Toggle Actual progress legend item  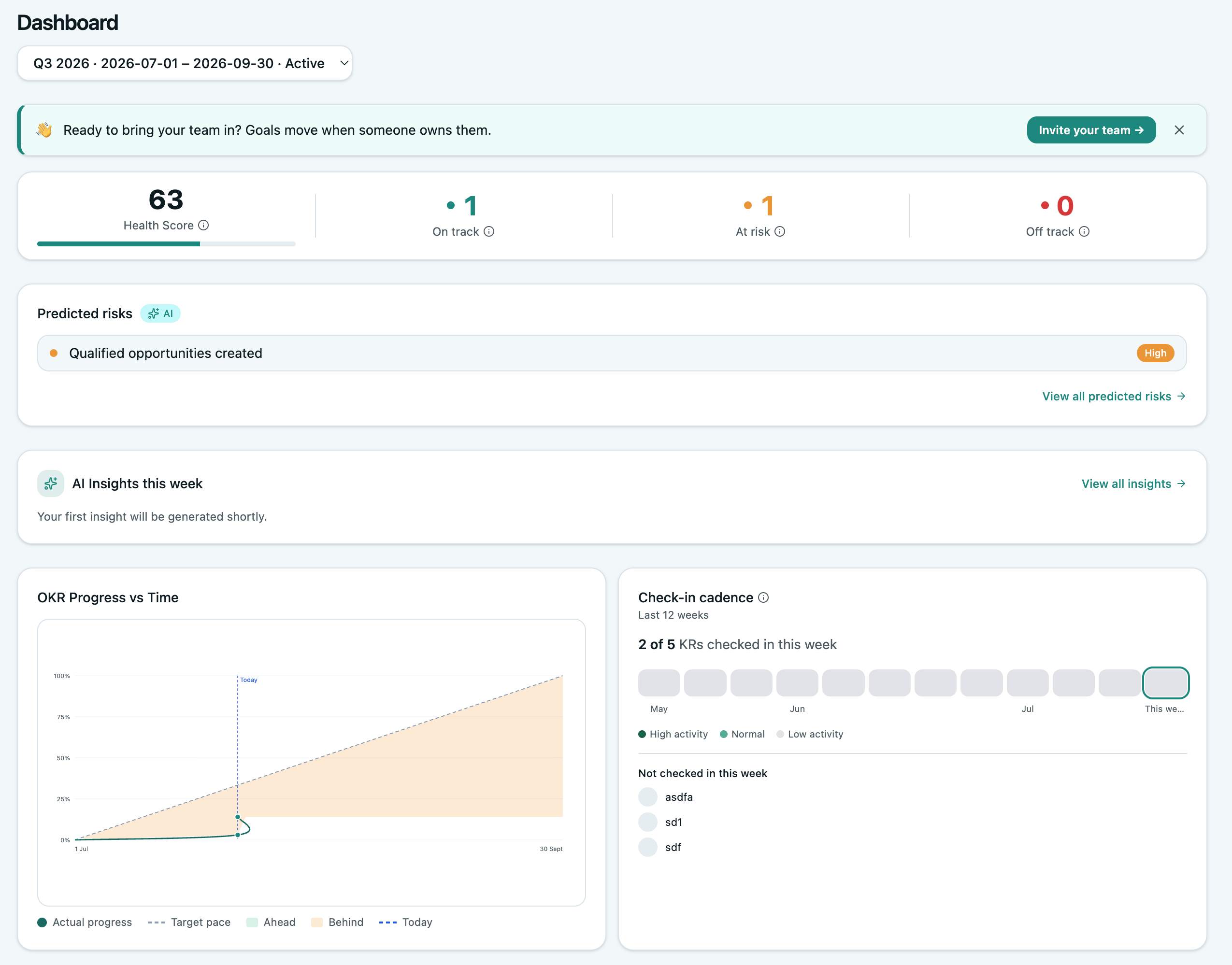(85, 922)
